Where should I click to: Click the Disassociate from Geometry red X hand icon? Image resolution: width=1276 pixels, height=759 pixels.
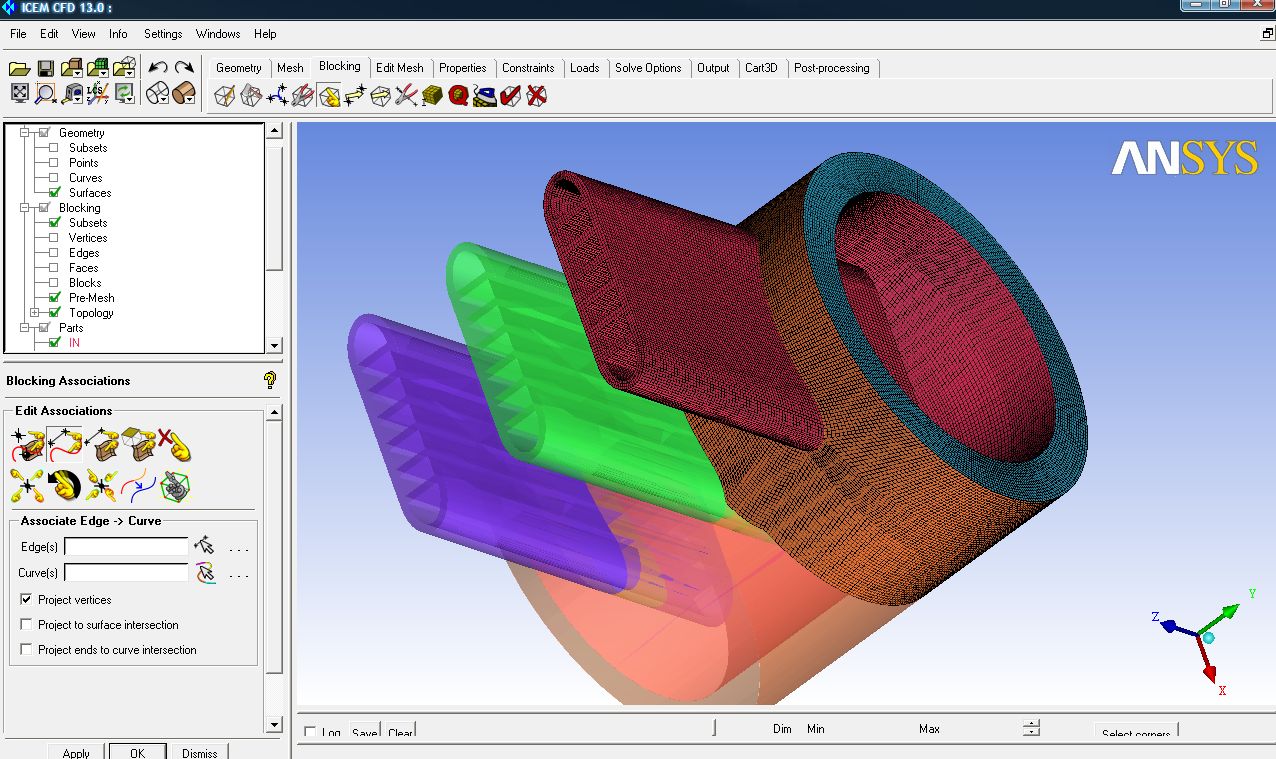[173, 445]
